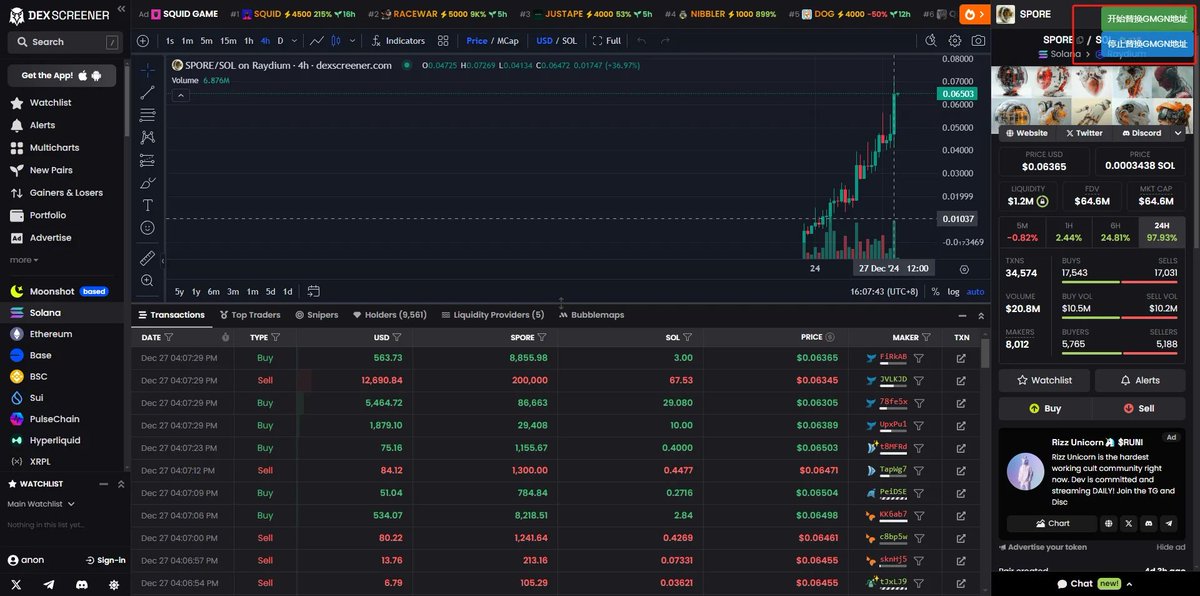Viewport: 1200px width, 596px height.
Task: Toggle the auto scale option
Action: pos(975,291)
